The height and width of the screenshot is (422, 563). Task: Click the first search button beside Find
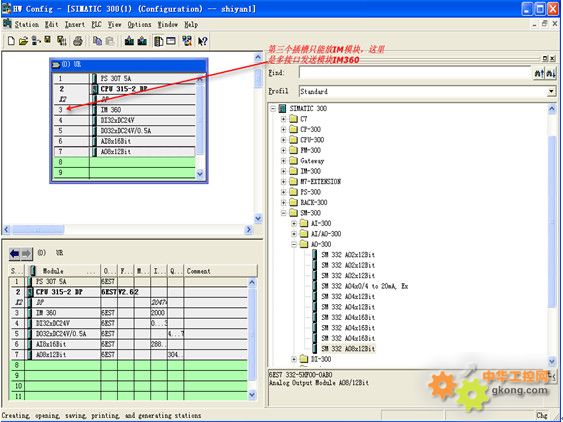539,73
